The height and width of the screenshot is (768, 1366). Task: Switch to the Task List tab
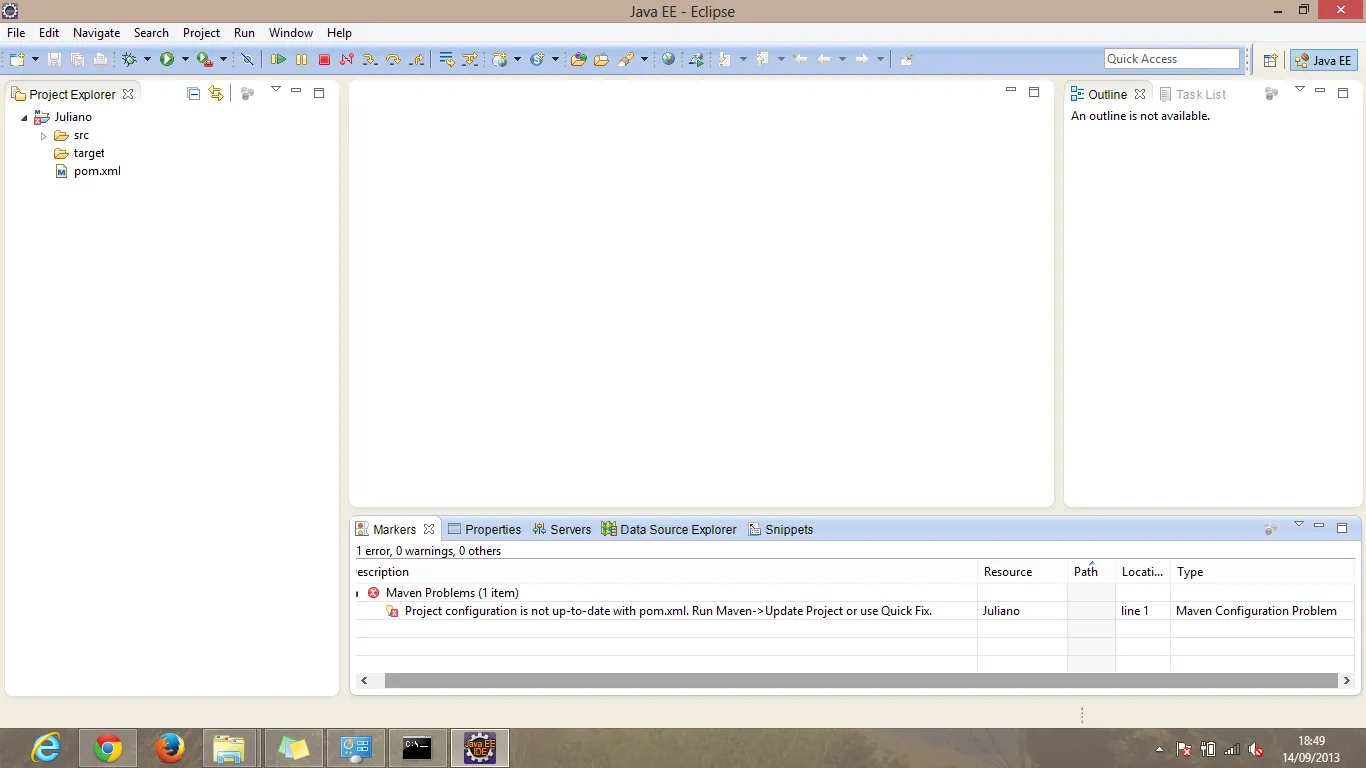click(1193, 94)
